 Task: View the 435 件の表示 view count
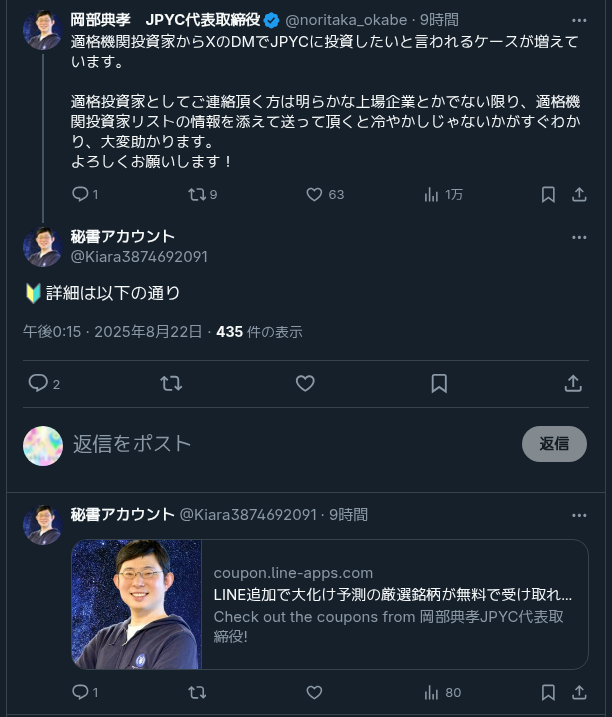click(259, 332)
